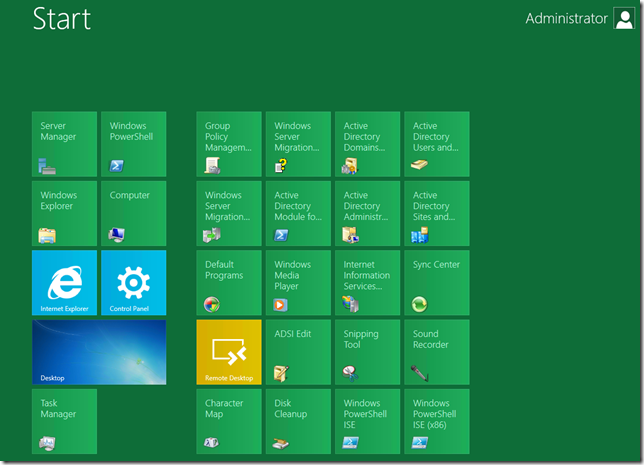The height and width of the screenshot is (465, 644).
Task: Open Windows PowerShell ISE tile
Action: [368, 421]
